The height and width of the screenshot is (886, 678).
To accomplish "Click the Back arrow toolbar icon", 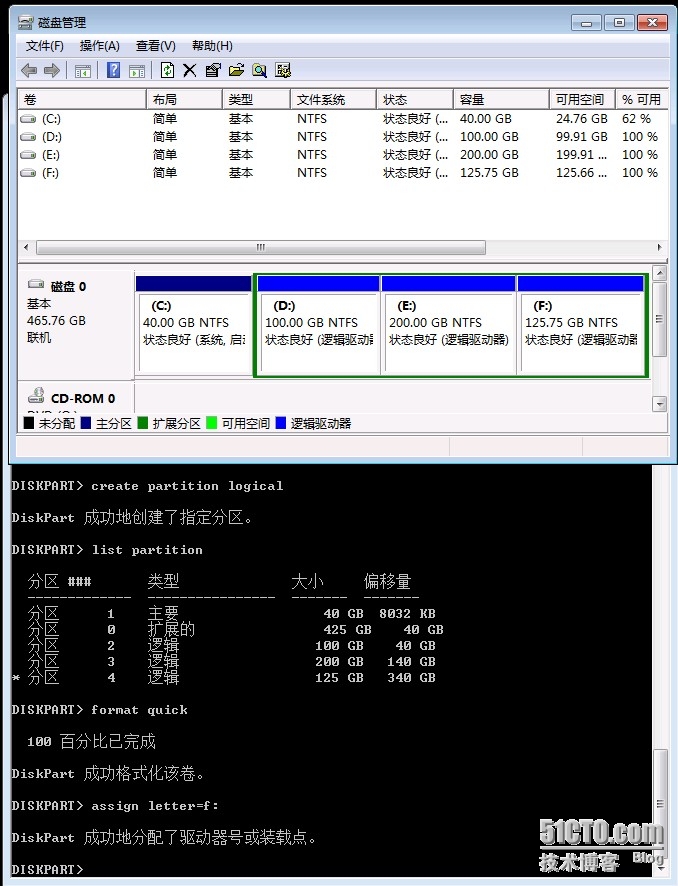I will coord(29,71).
